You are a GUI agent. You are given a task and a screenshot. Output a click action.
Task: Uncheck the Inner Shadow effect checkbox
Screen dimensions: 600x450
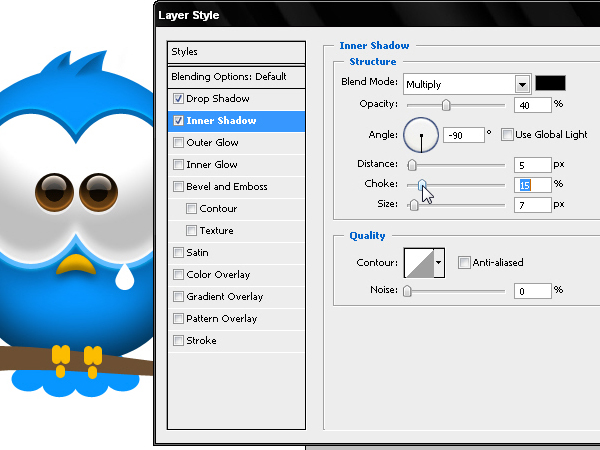178,121
